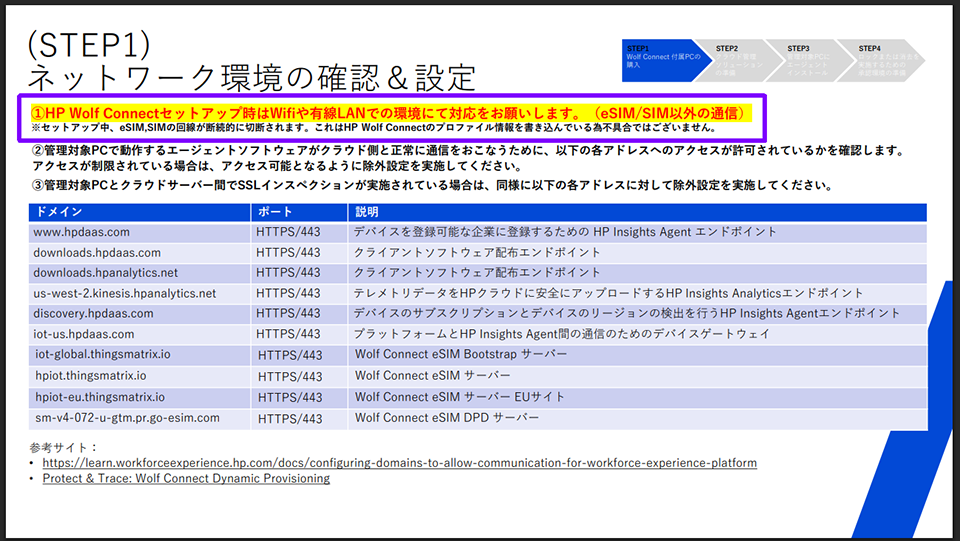Click the 説明 column header
This screenshot has width=960, height=541.
pyautogui.click(x=637, y=212)
